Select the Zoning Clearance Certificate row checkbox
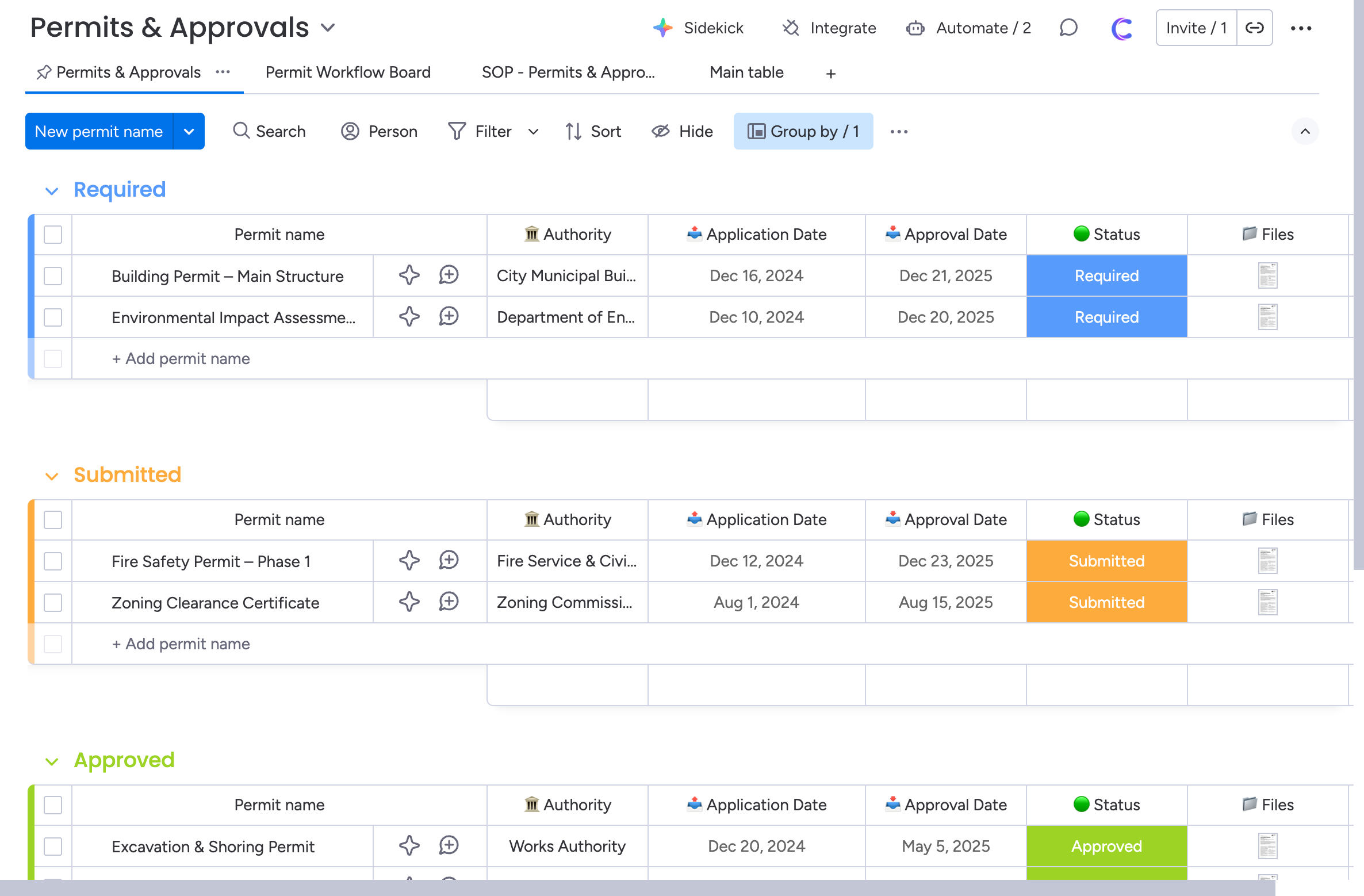Image resolution: width=1364 pixels, height=896 pixels. pos(53,602)
